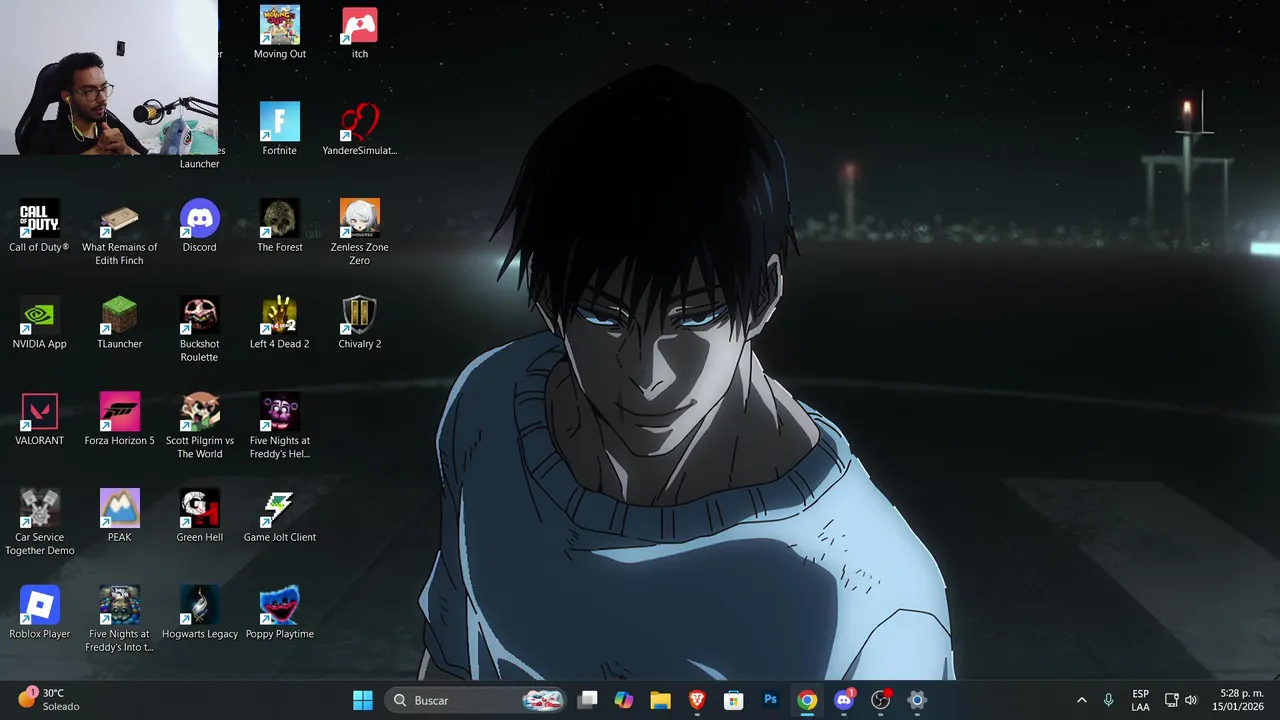Open the 30°C Soleado weather widget

coord(48,700)
